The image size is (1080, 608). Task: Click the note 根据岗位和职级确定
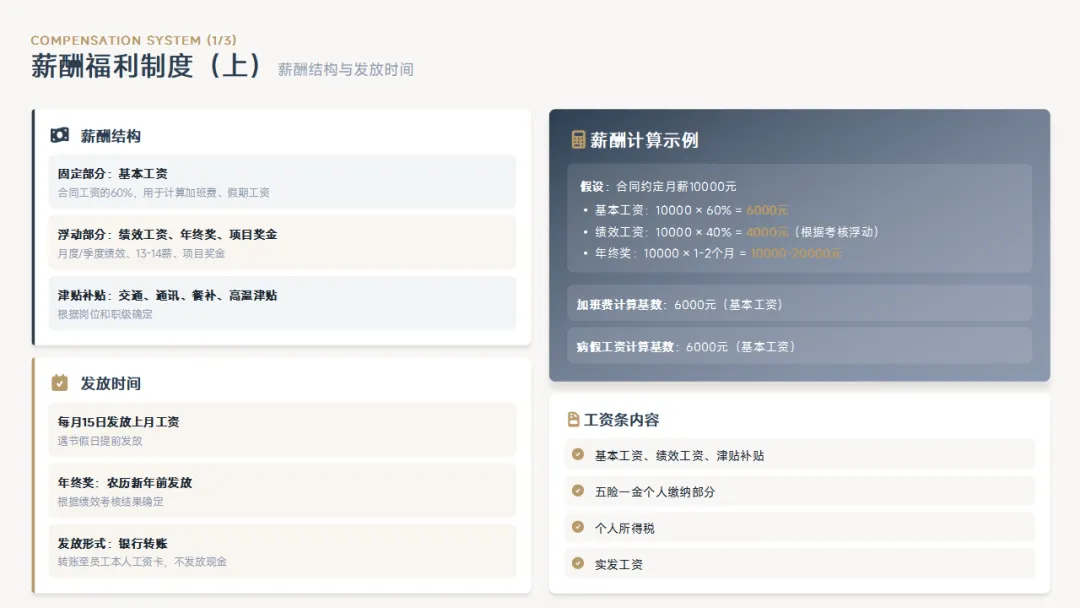pyautogui.click(x=105, y=314)
